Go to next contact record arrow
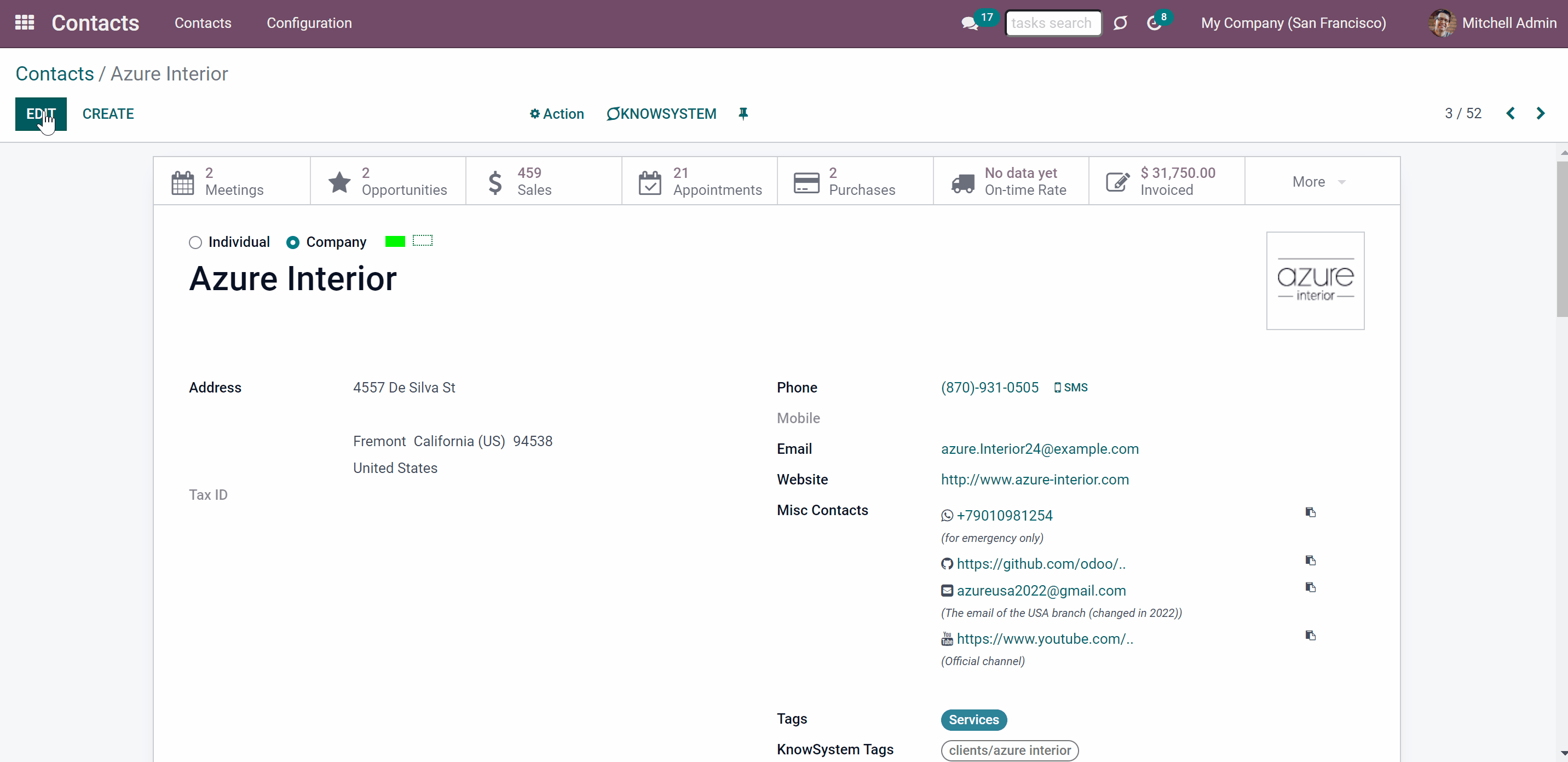The height and width of the screenshot is (762, 1568). pos(1541,114)
